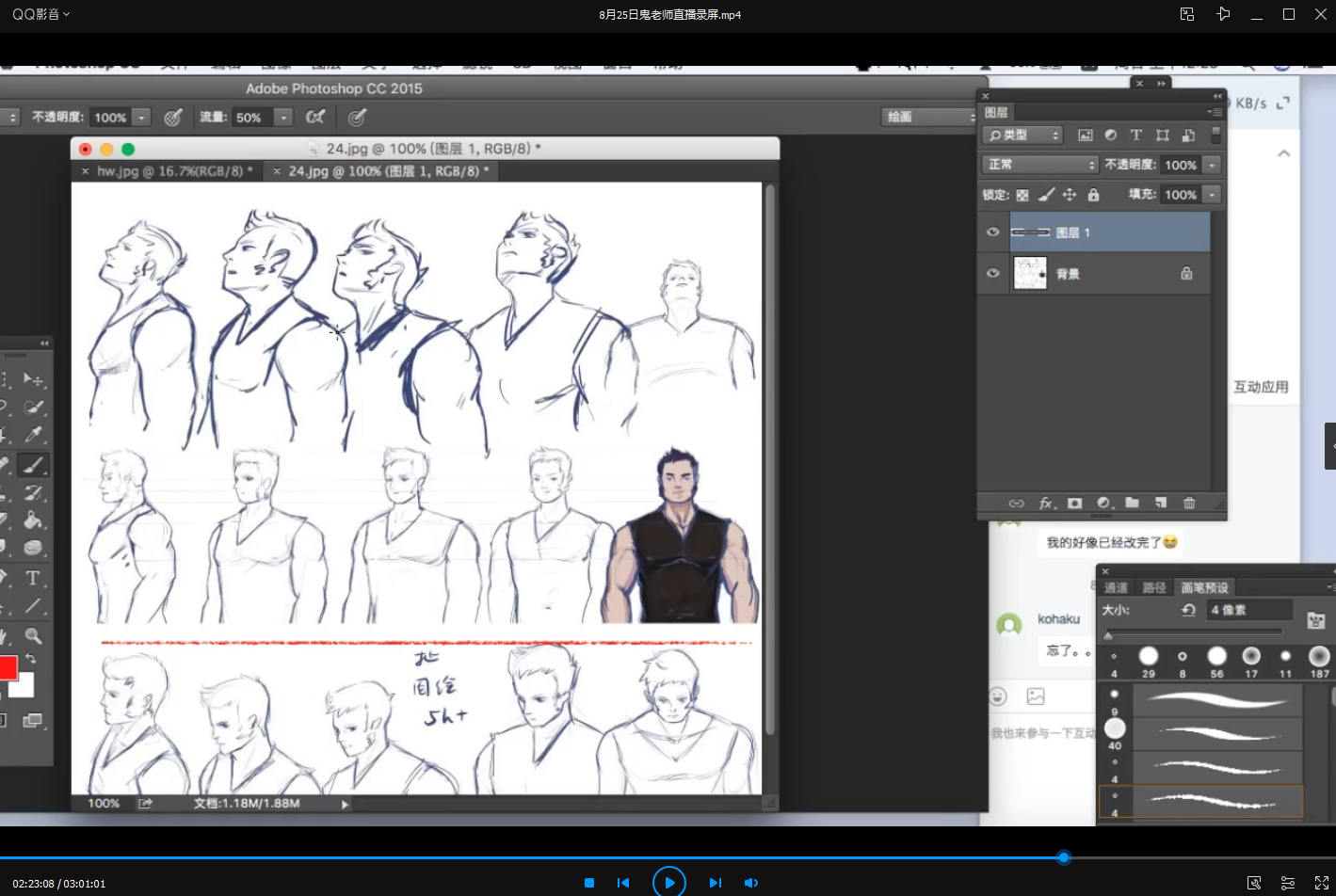Open the 正常 blend mode dropdown
The width and height of the screenshot is (1336, 896).
pyautogui.click(x=1040, y=165)
